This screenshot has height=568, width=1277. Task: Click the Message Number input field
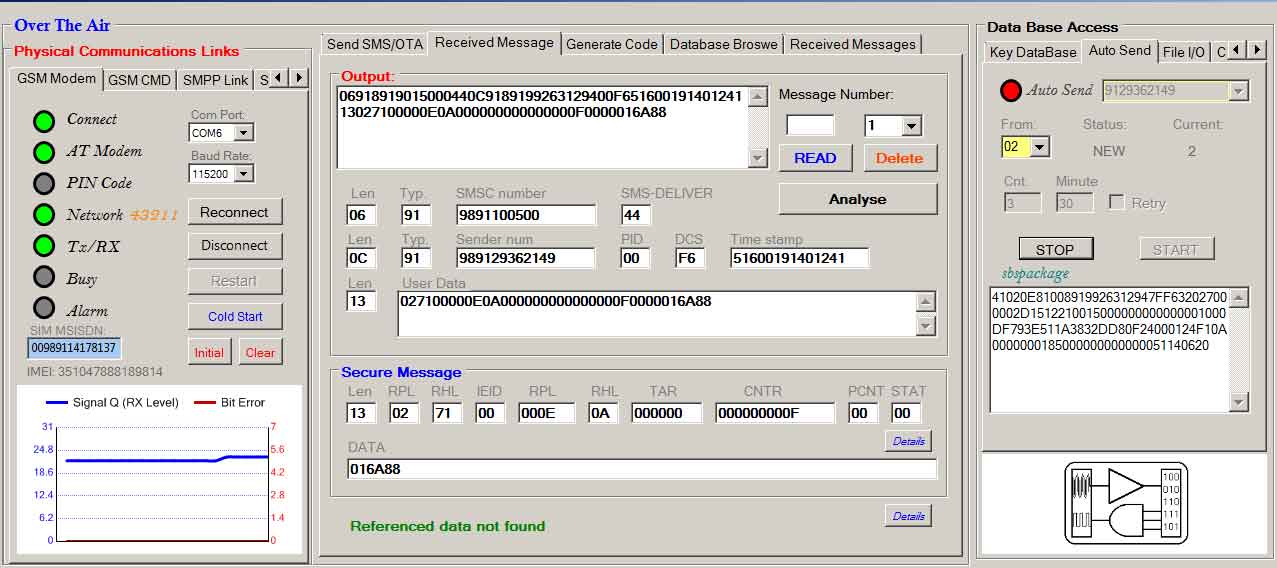(810, 125)
